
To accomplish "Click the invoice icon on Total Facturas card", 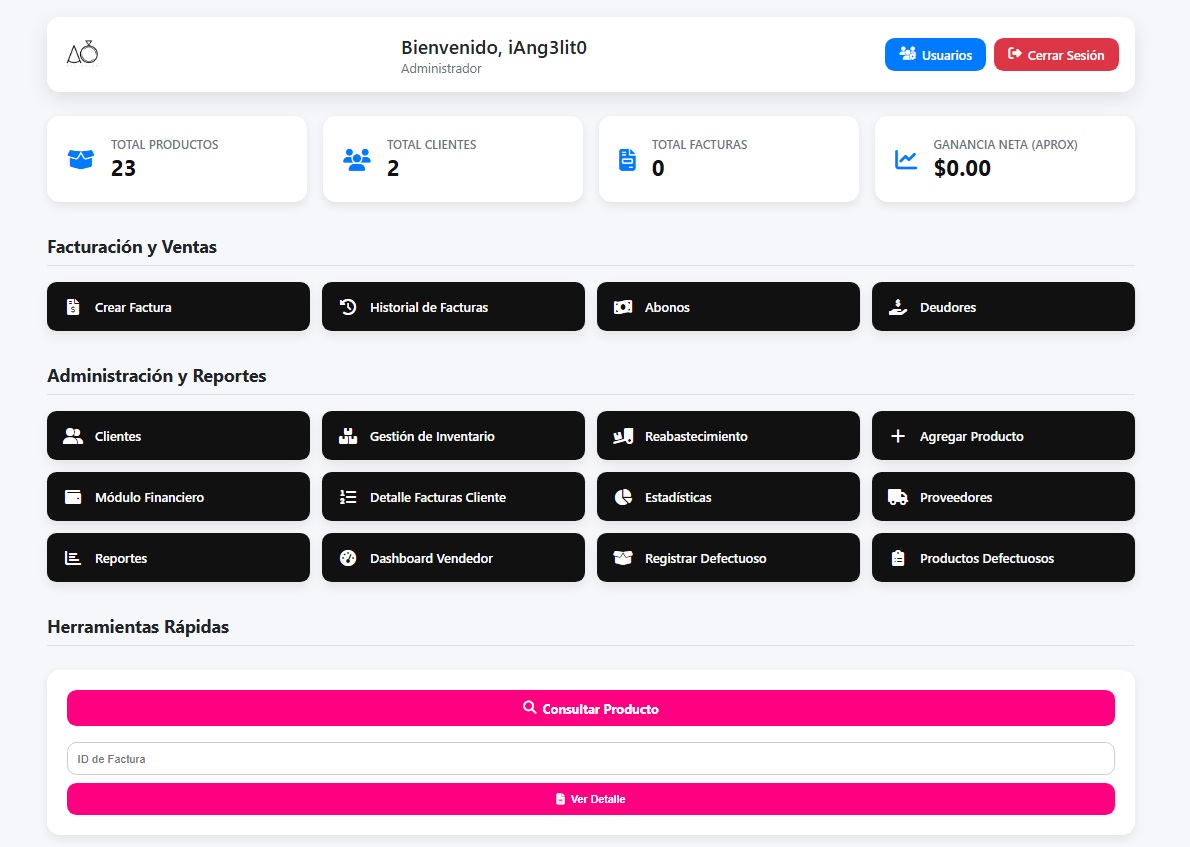I will pos(627,159).
